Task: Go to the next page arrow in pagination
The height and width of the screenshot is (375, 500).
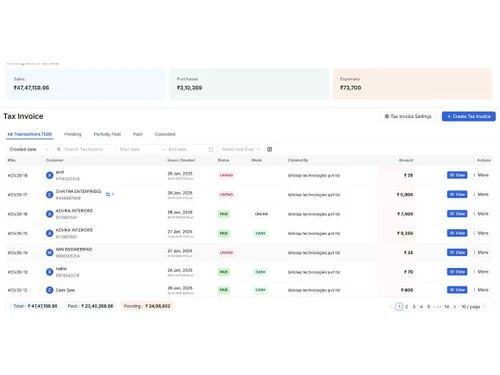Action: coord(455,307)
